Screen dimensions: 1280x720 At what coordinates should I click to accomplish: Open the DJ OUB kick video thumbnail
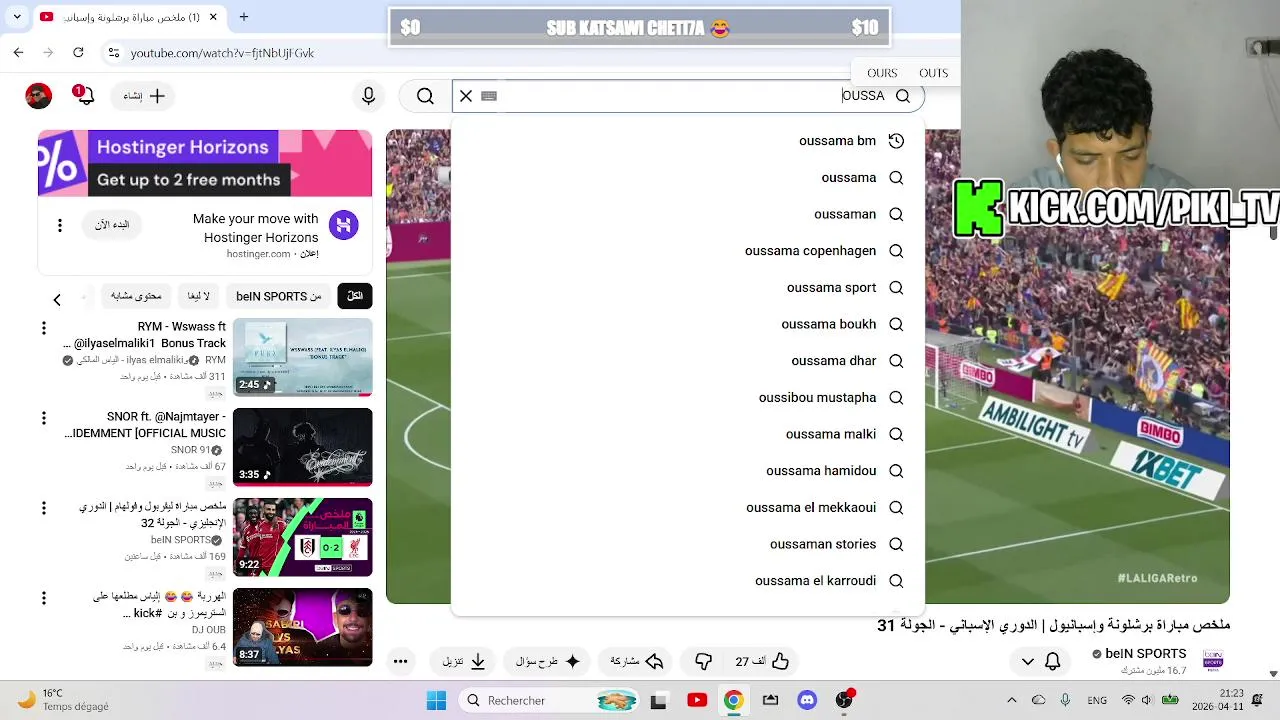tap(303, 627)
